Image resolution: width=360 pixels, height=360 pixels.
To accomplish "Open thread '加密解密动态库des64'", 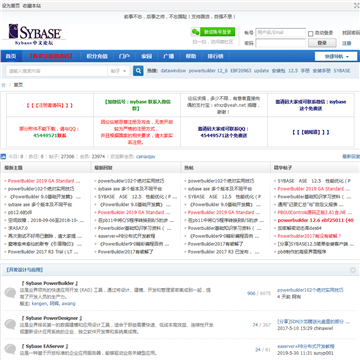I will pyautogui.click(x=299, y=228).
